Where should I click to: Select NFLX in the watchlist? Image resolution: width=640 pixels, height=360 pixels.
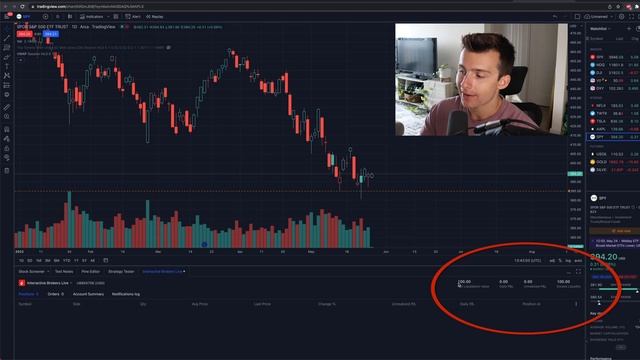coord(614,106)
